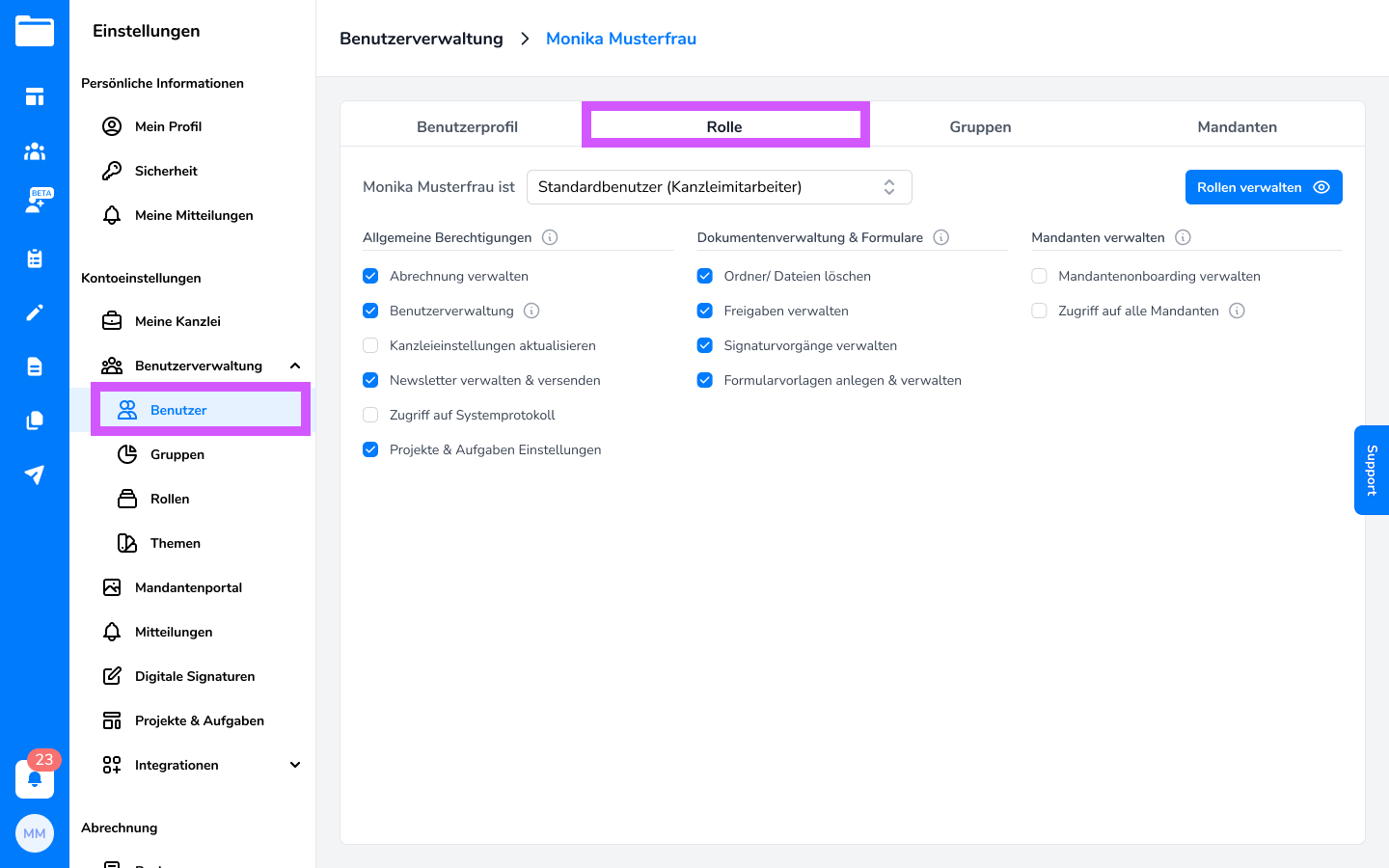Open the people group icon in left rail

pos(35,150)
